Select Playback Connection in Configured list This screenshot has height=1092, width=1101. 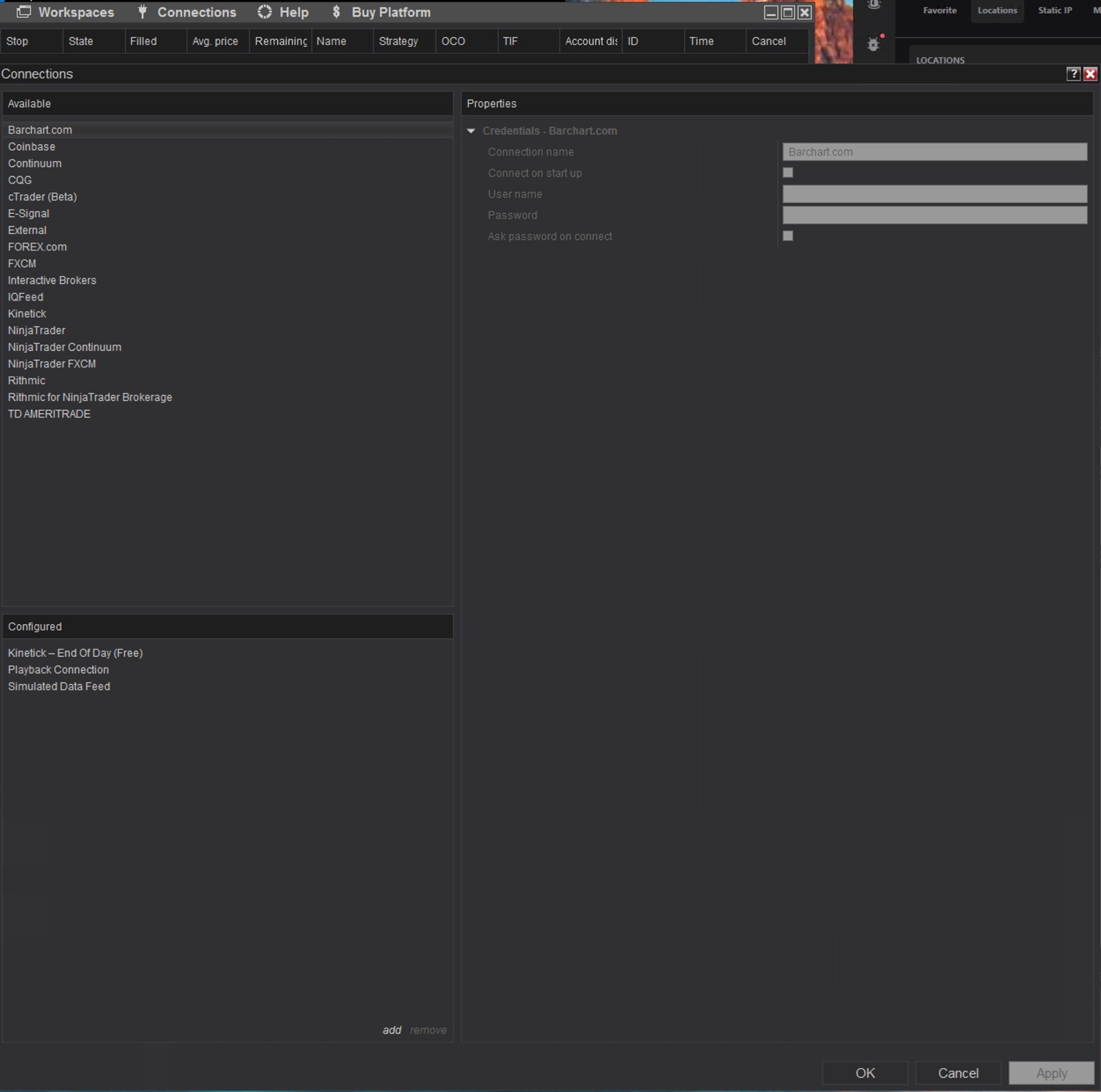(228, 670)
